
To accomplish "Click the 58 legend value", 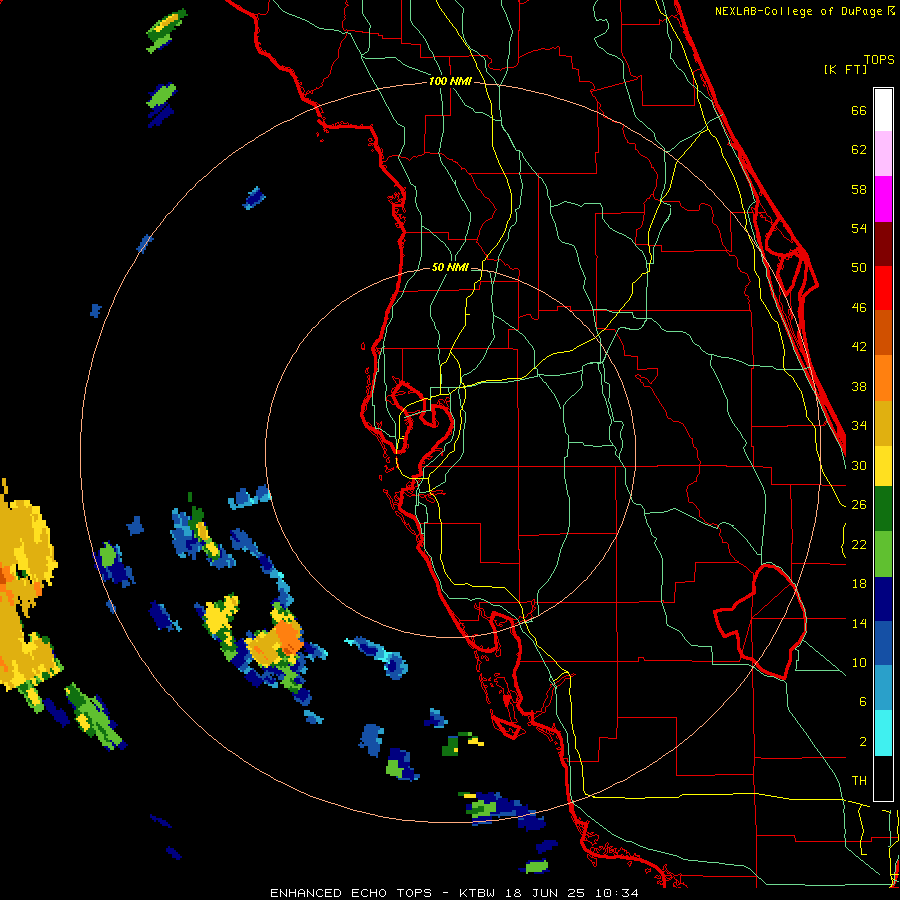I will click(859, 189).
